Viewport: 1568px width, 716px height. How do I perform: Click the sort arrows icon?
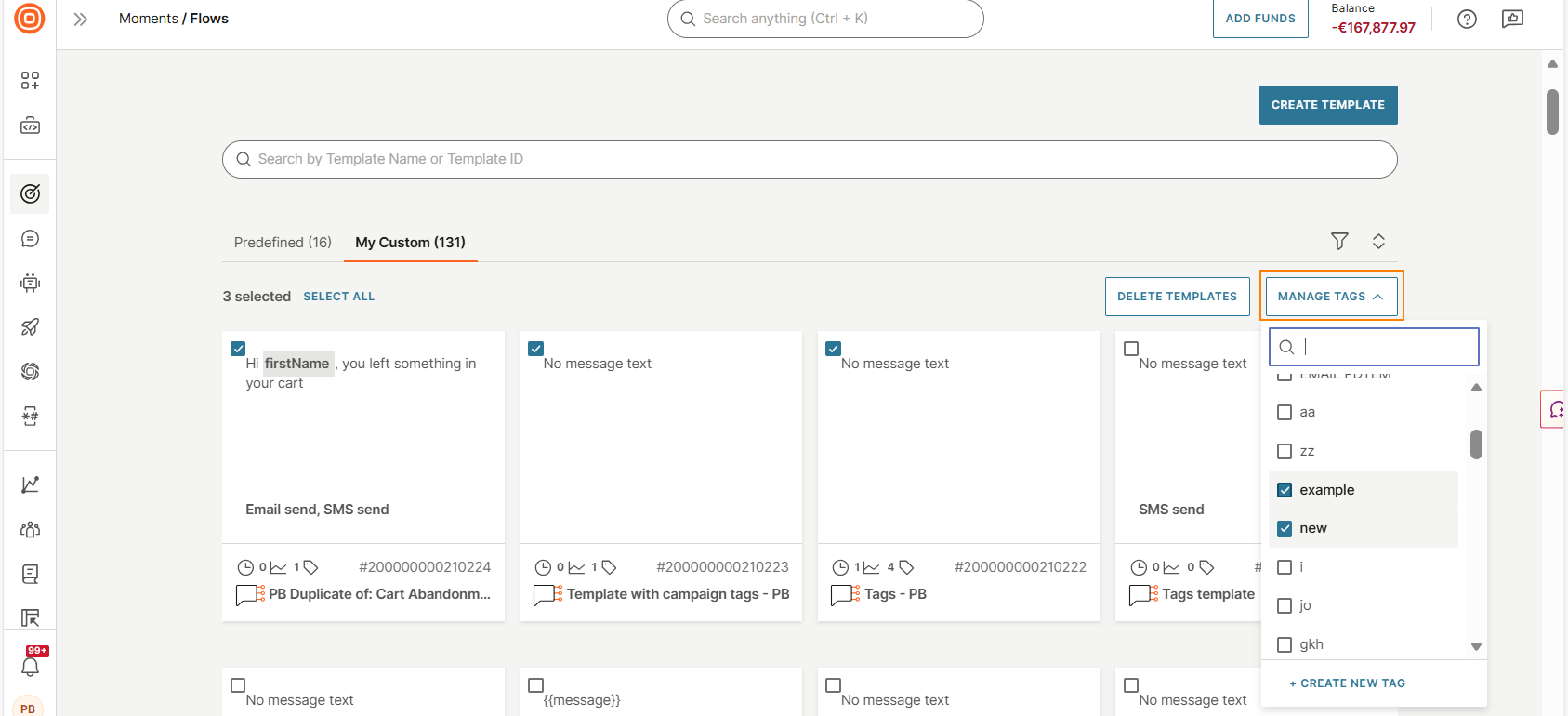click(x=1378, y=241)
